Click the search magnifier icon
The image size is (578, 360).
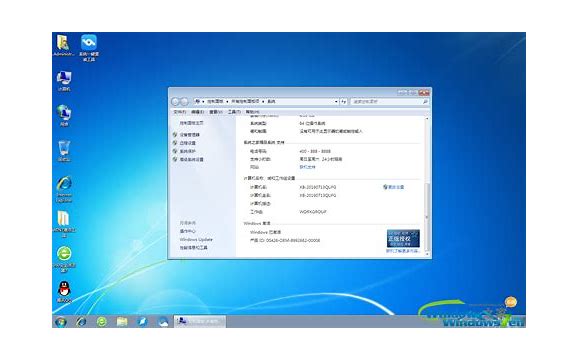coord(425,101)
